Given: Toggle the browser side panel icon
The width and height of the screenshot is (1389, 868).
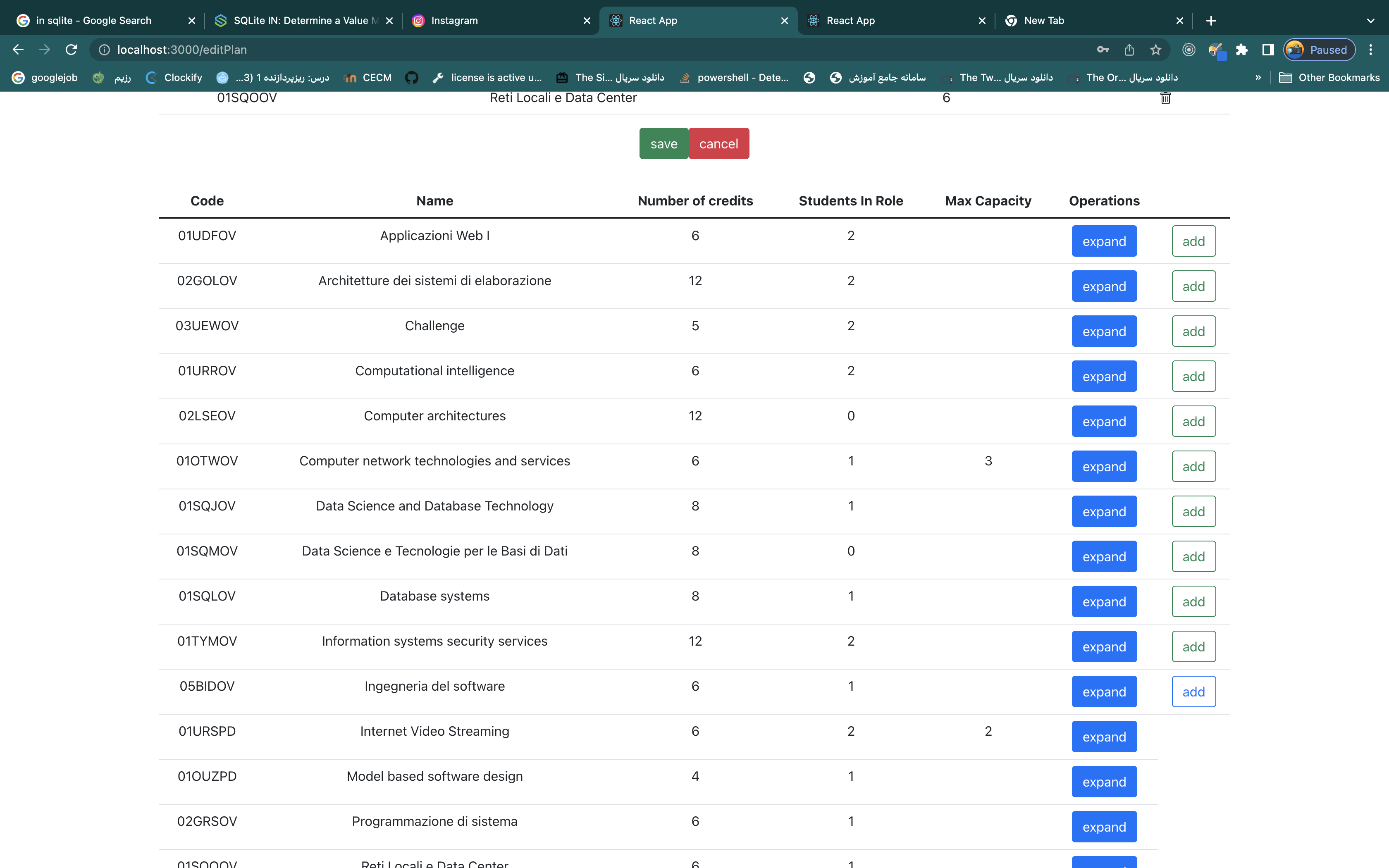Looking at the screenshot, I should [x=1268, y=50].
